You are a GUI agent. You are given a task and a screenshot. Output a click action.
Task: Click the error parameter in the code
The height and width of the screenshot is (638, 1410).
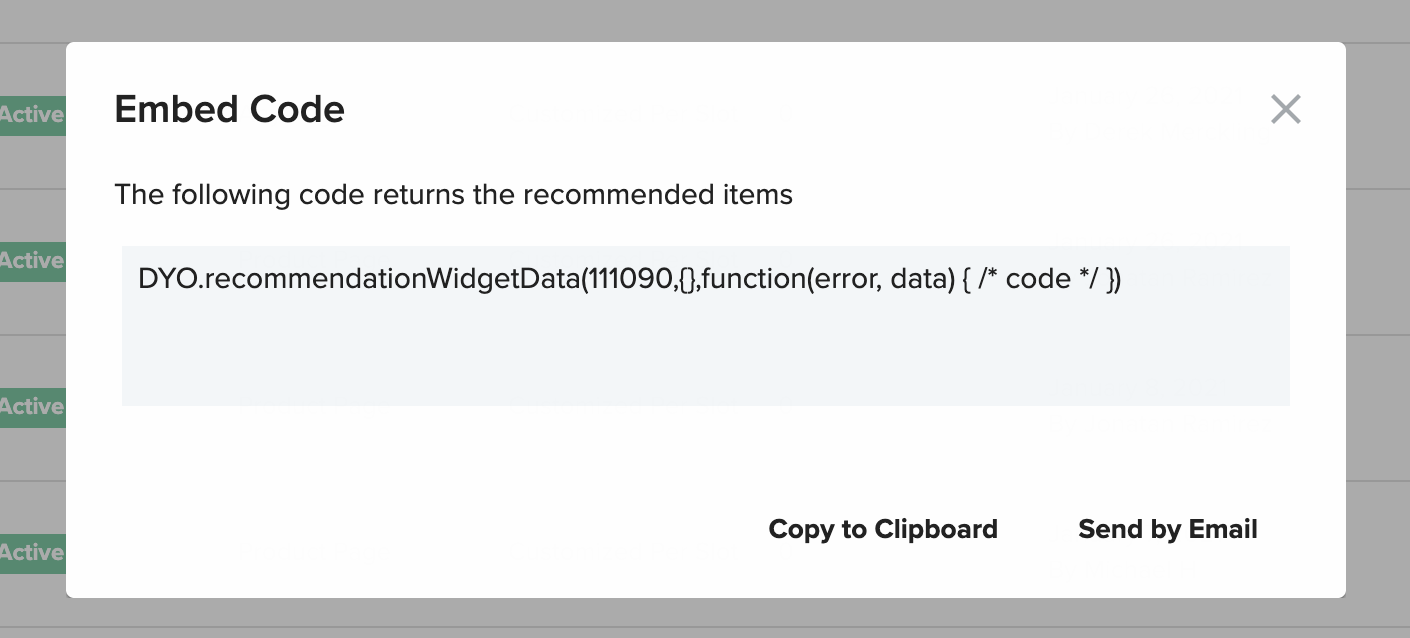click(847, 279)
